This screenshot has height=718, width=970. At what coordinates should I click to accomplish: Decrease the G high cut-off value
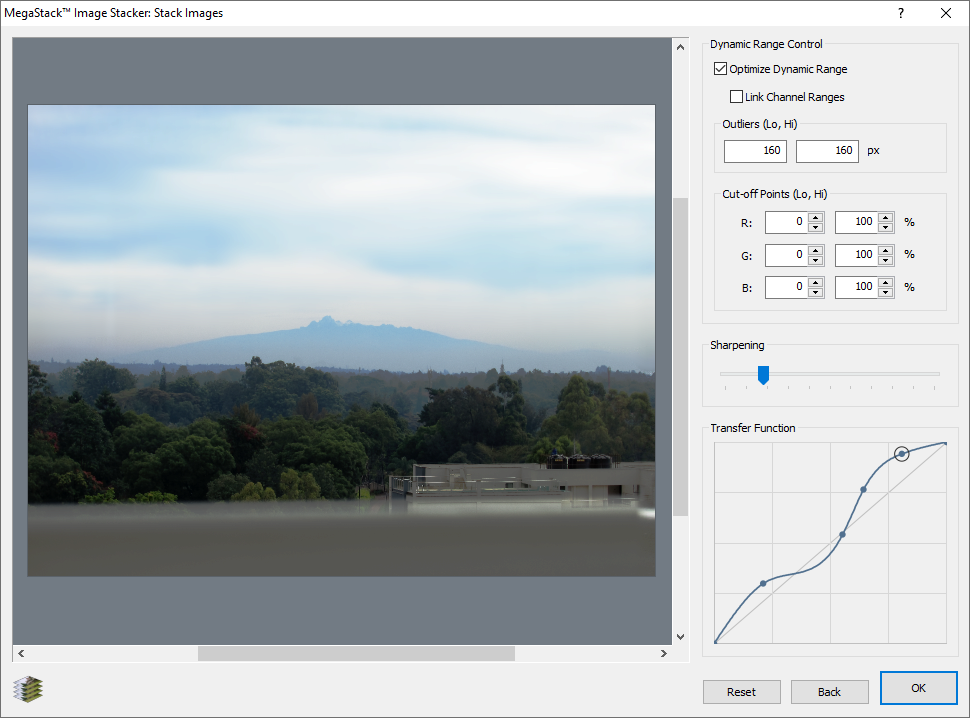coord(885,260)
